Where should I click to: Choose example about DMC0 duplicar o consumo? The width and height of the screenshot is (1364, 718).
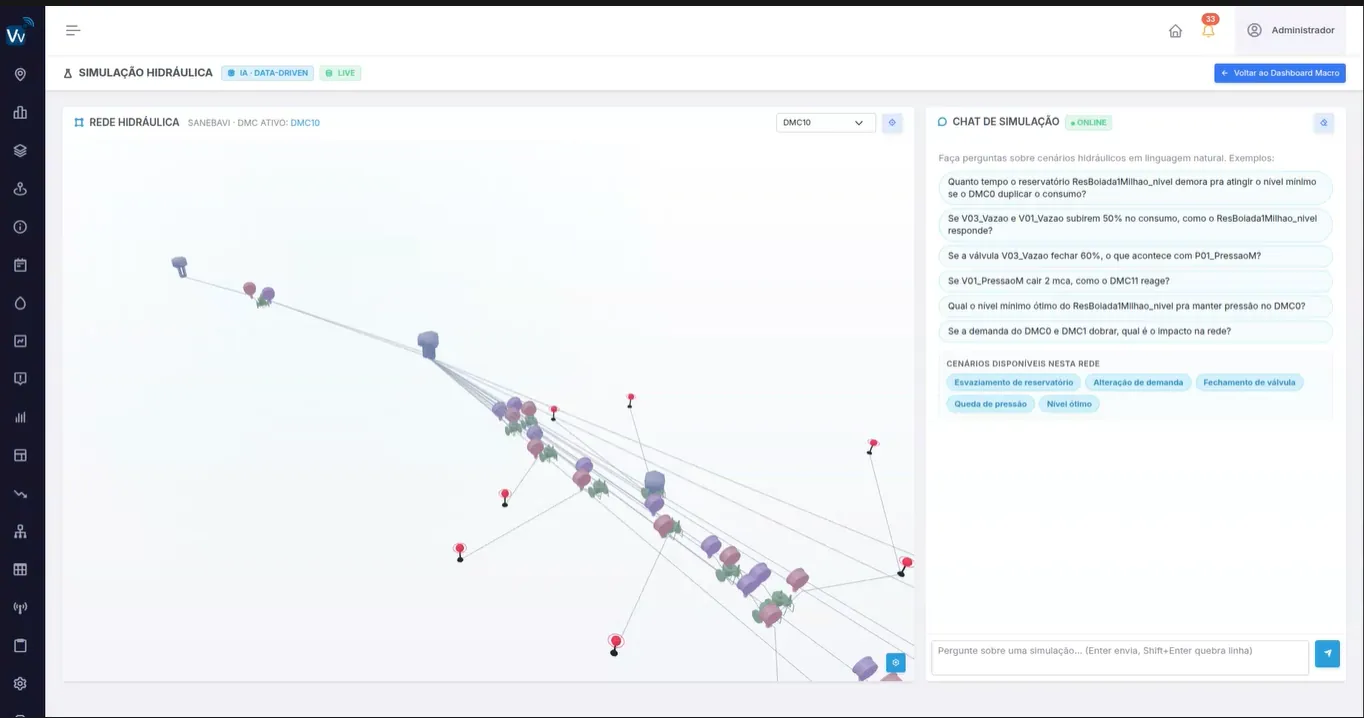(x=1135, y=188)
